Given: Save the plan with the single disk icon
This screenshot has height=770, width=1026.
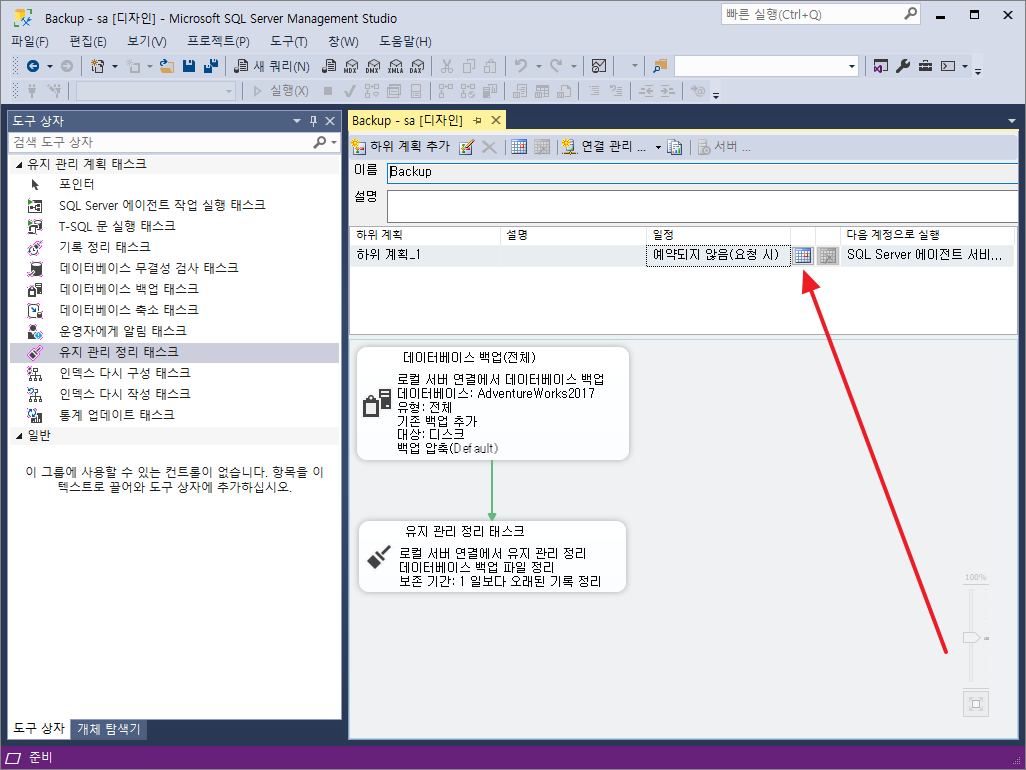Looking at the screenshot, I should (189, 66).
